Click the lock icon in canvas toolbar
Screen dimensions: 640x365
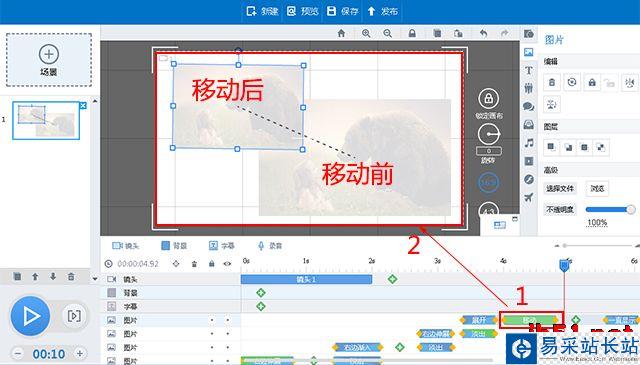pos(412,33)
